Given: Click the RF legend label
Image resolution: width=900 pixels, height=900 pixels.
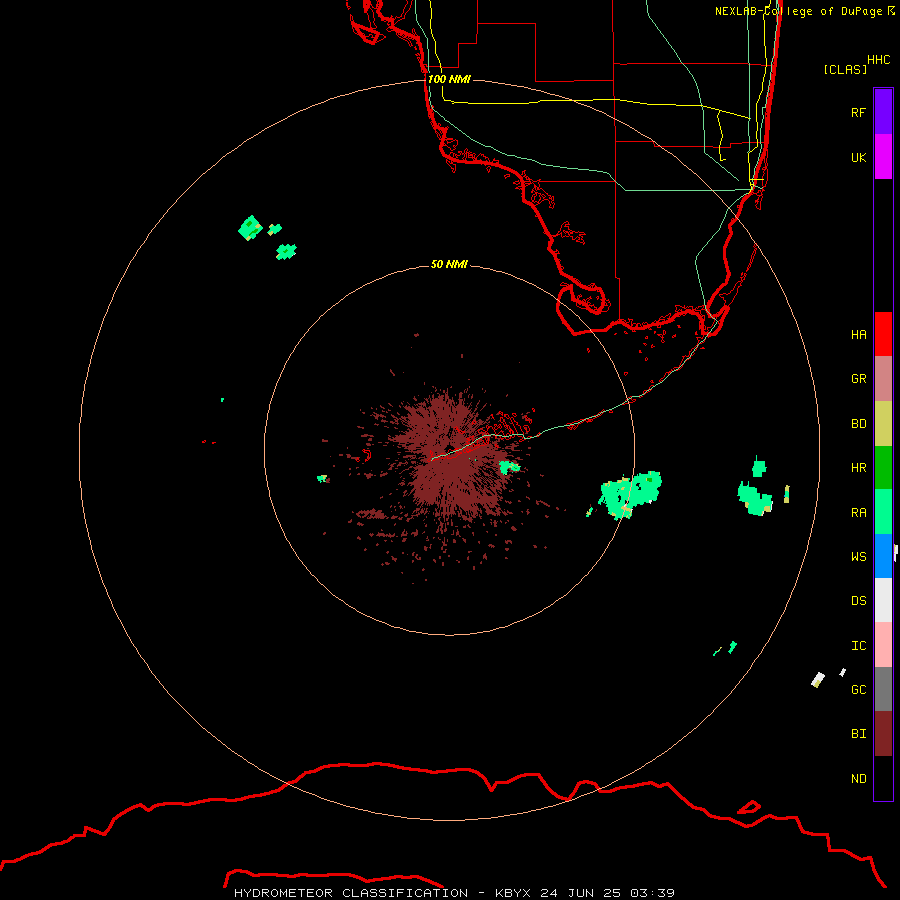Looking at the screenshot, I should (858, 112).
